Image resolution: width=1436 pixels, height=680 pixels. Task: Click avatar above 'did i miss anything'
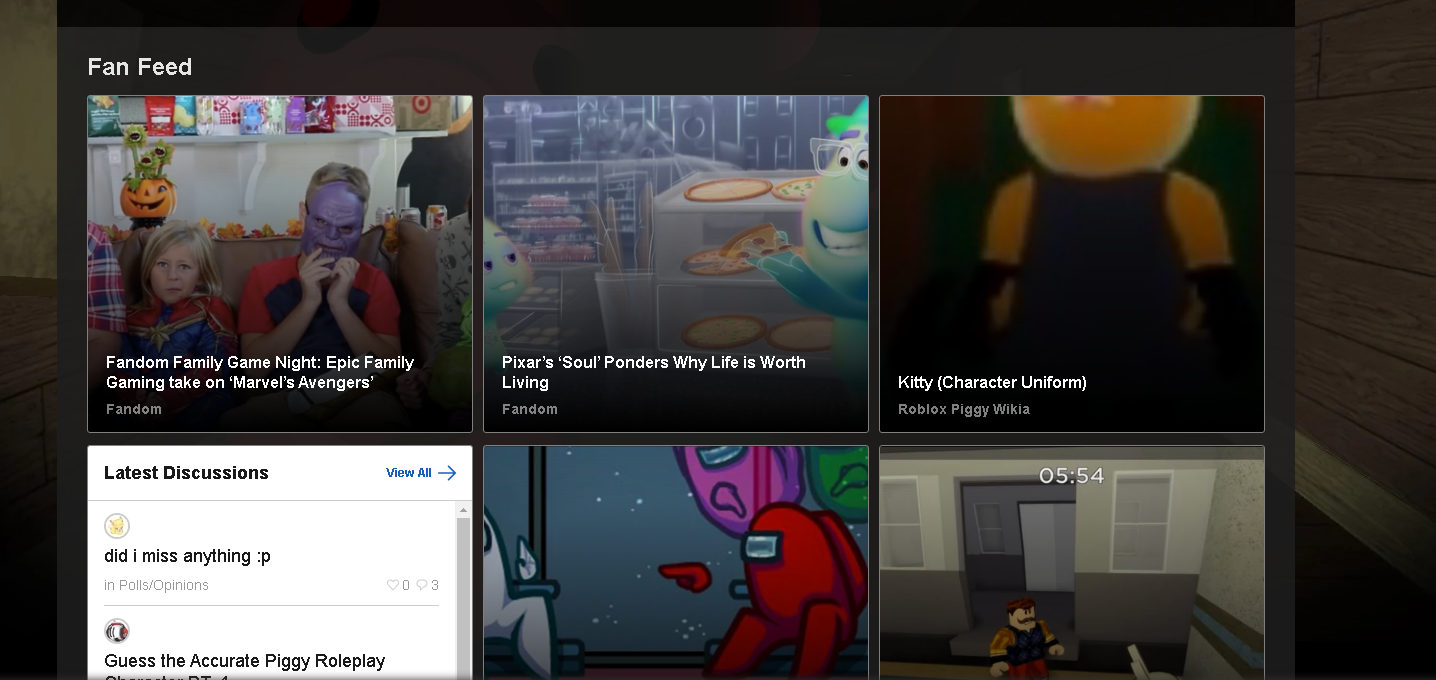point(117,526)
